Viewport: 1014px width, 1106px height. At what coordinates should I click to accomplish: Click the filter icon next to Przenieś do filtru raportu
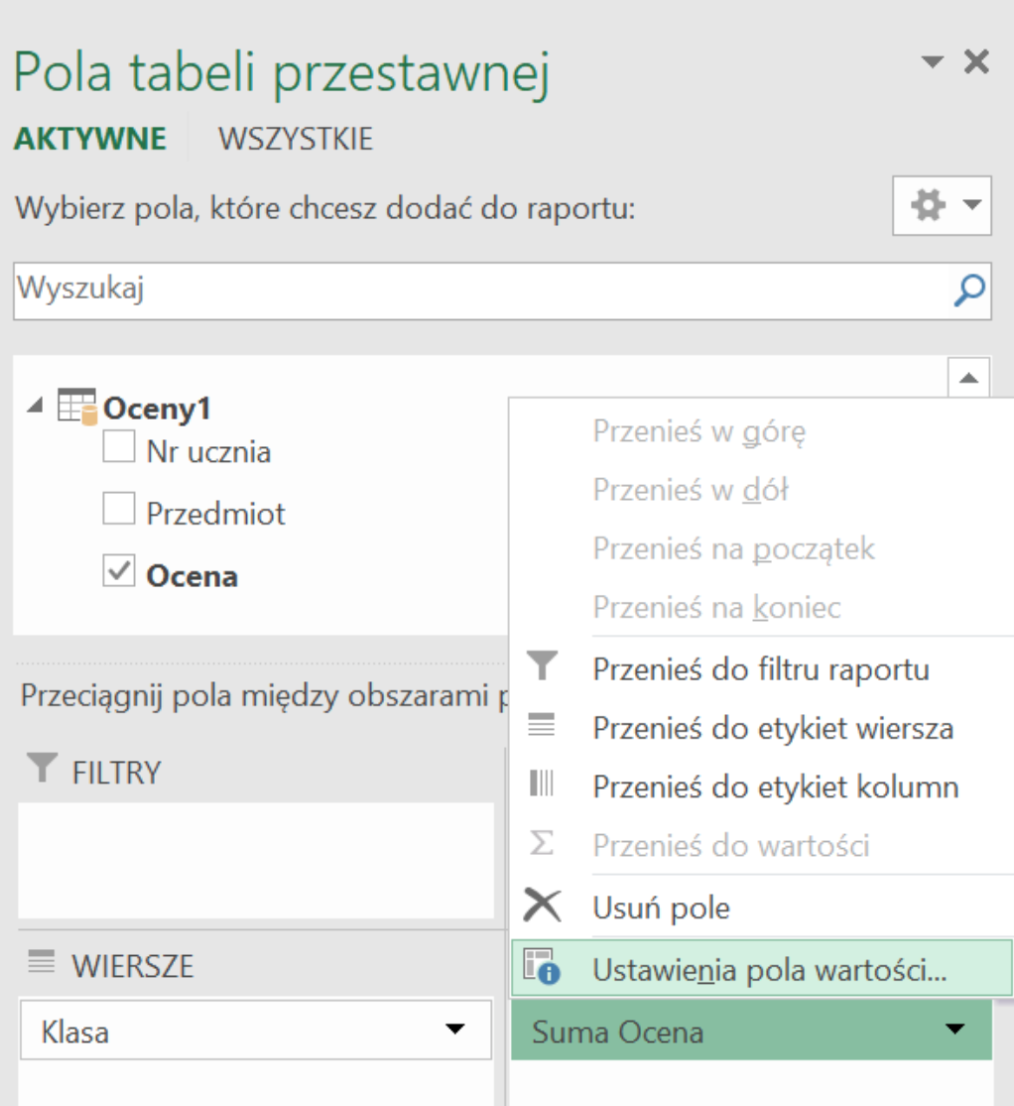tap(542, 669)
